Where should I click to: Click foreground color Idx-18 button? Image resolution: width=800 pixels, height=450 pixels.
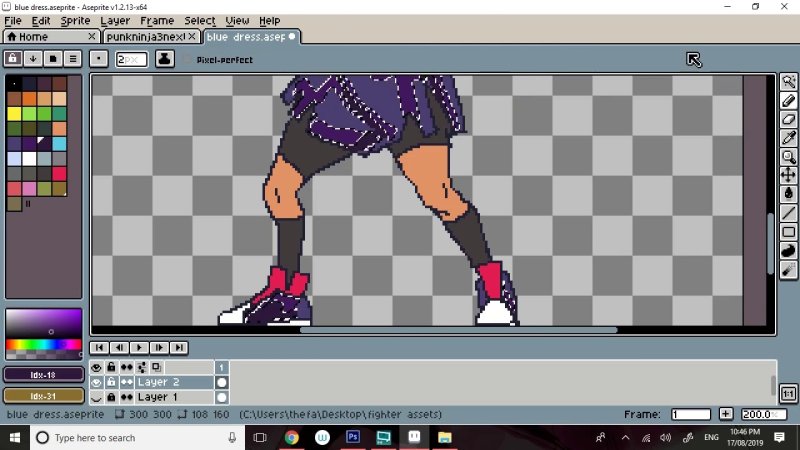pyautogui.click(x=43, y=374)
